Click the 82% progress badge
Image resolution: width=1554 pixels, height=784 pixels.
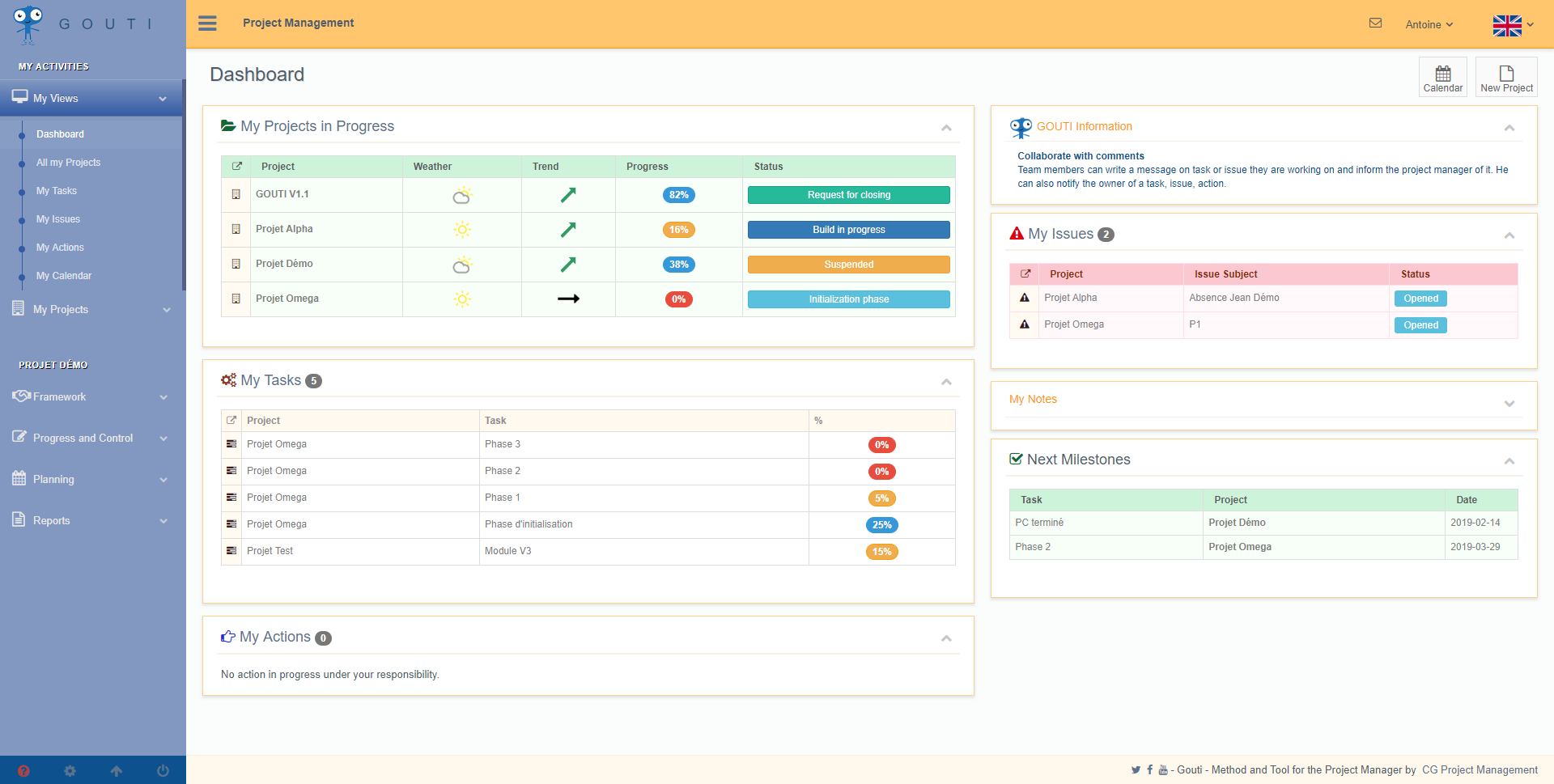click(x=678, y=195)
